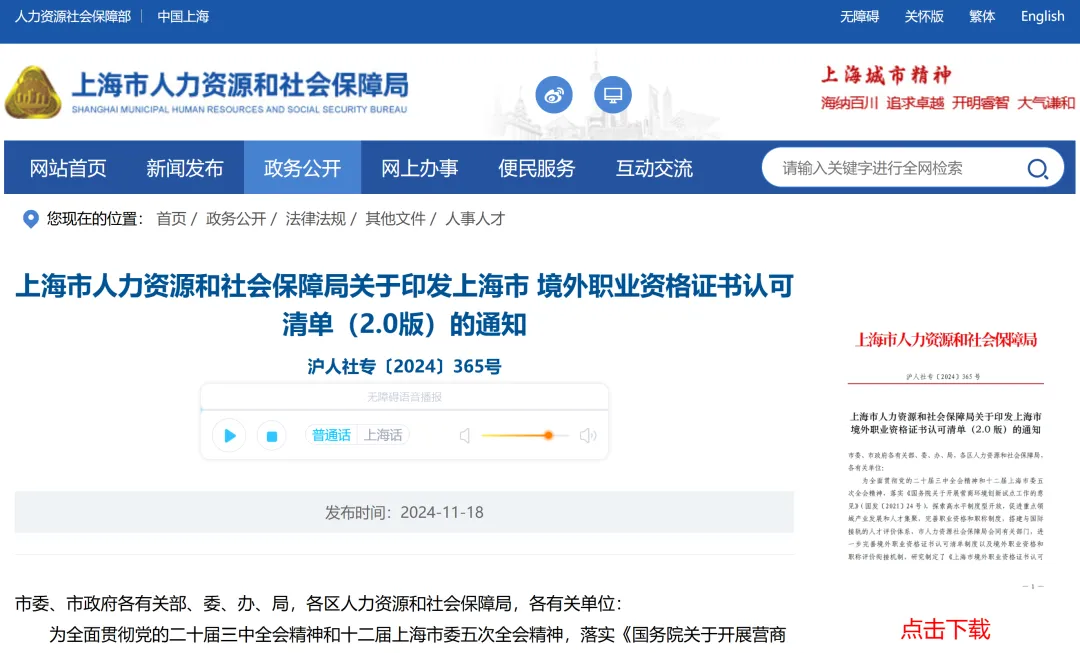Click the 无障碍 accessibility link

pyautogui.click(x=859, y=16)
